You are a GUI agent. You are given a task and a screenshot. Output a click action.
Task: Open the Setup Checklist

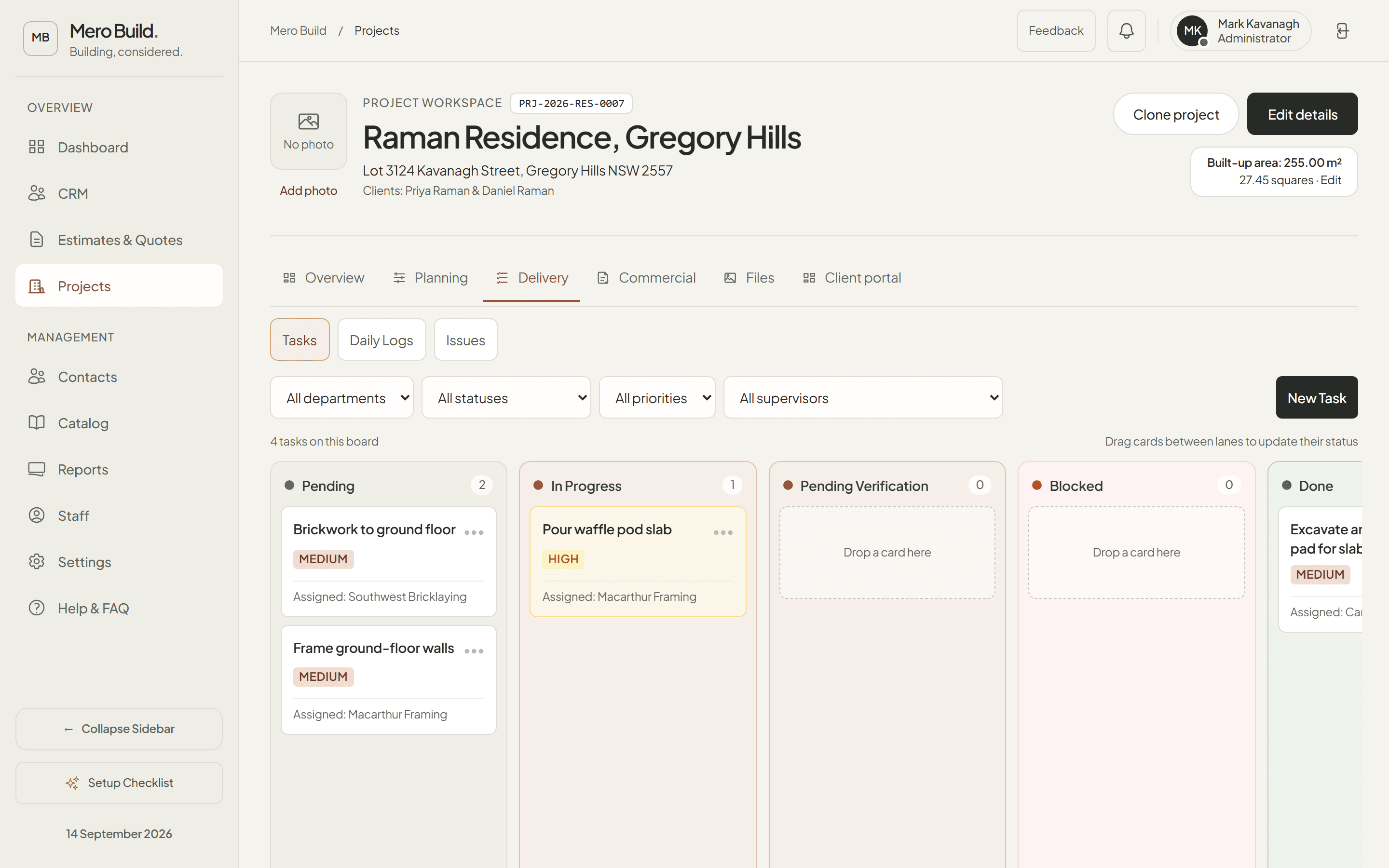(119, 783)
